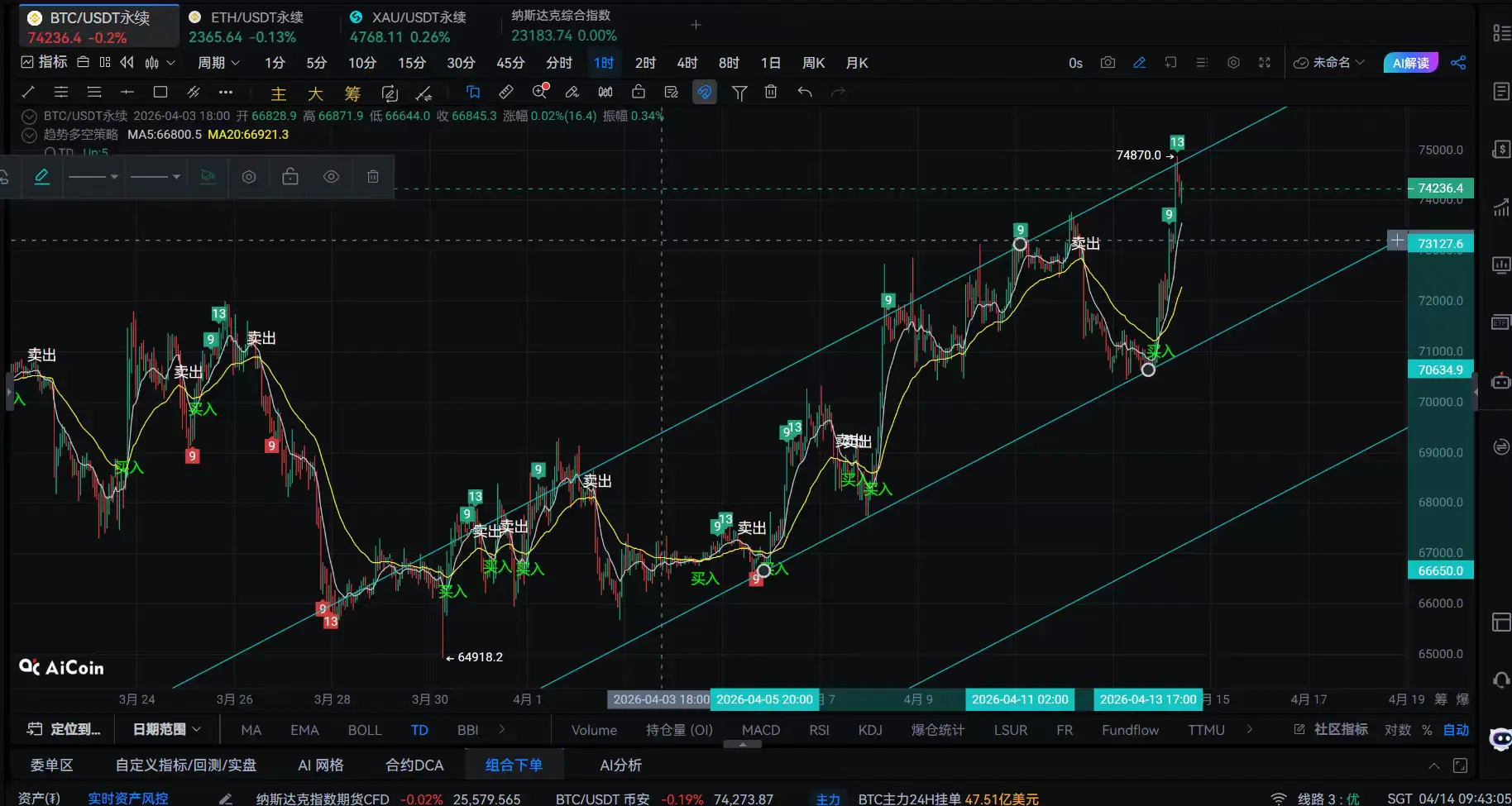Click the layout grid icon
Image resolution: width=1512 pixels, height=806 pixels.
tap(104, 63)
